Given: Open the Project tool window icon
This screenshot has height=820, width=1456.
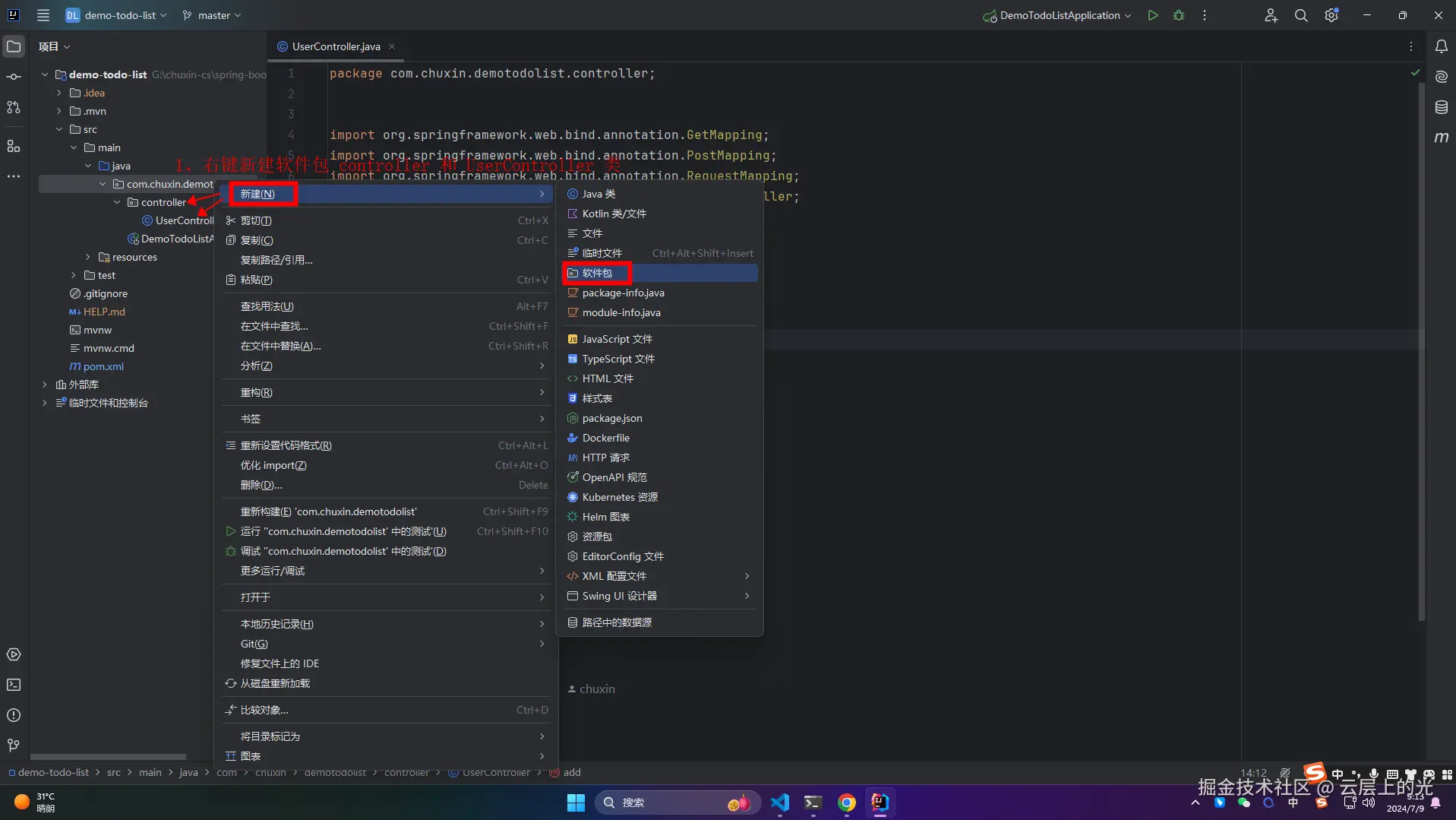Looking at the screenshot, I should coord(14,46).
